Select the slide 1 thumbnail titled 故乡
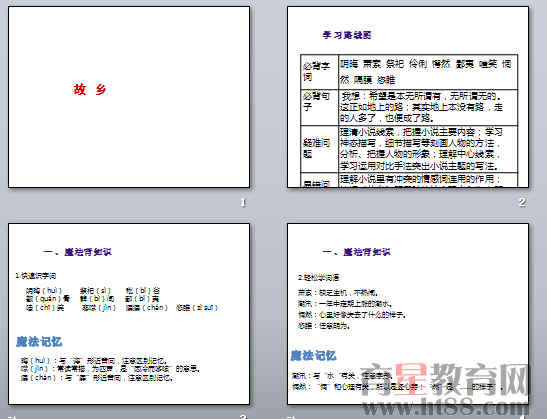547x419 pixels. pyautogui.click(x=129, y=97)
